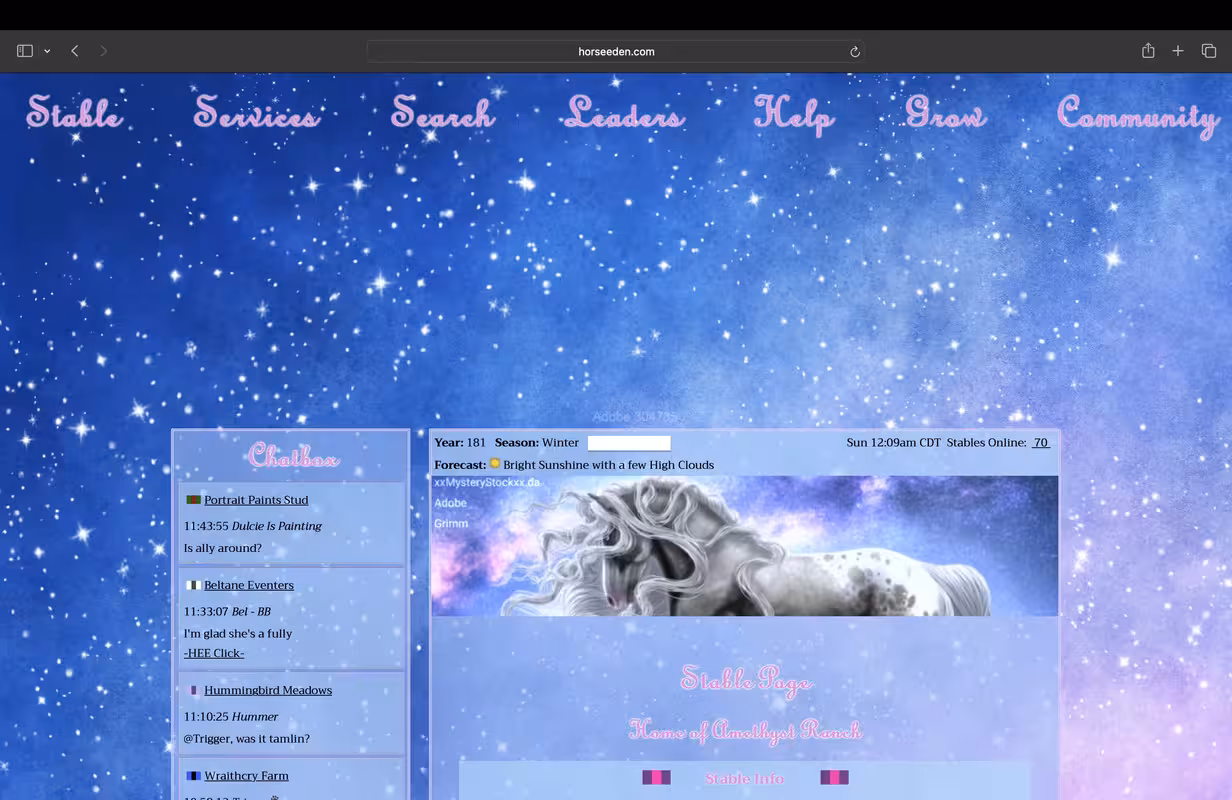This screenshot has height=800, width=1232.
Task: Click the flag icon beside Portrait Paints Stud
Action: [x=193, y=500]
